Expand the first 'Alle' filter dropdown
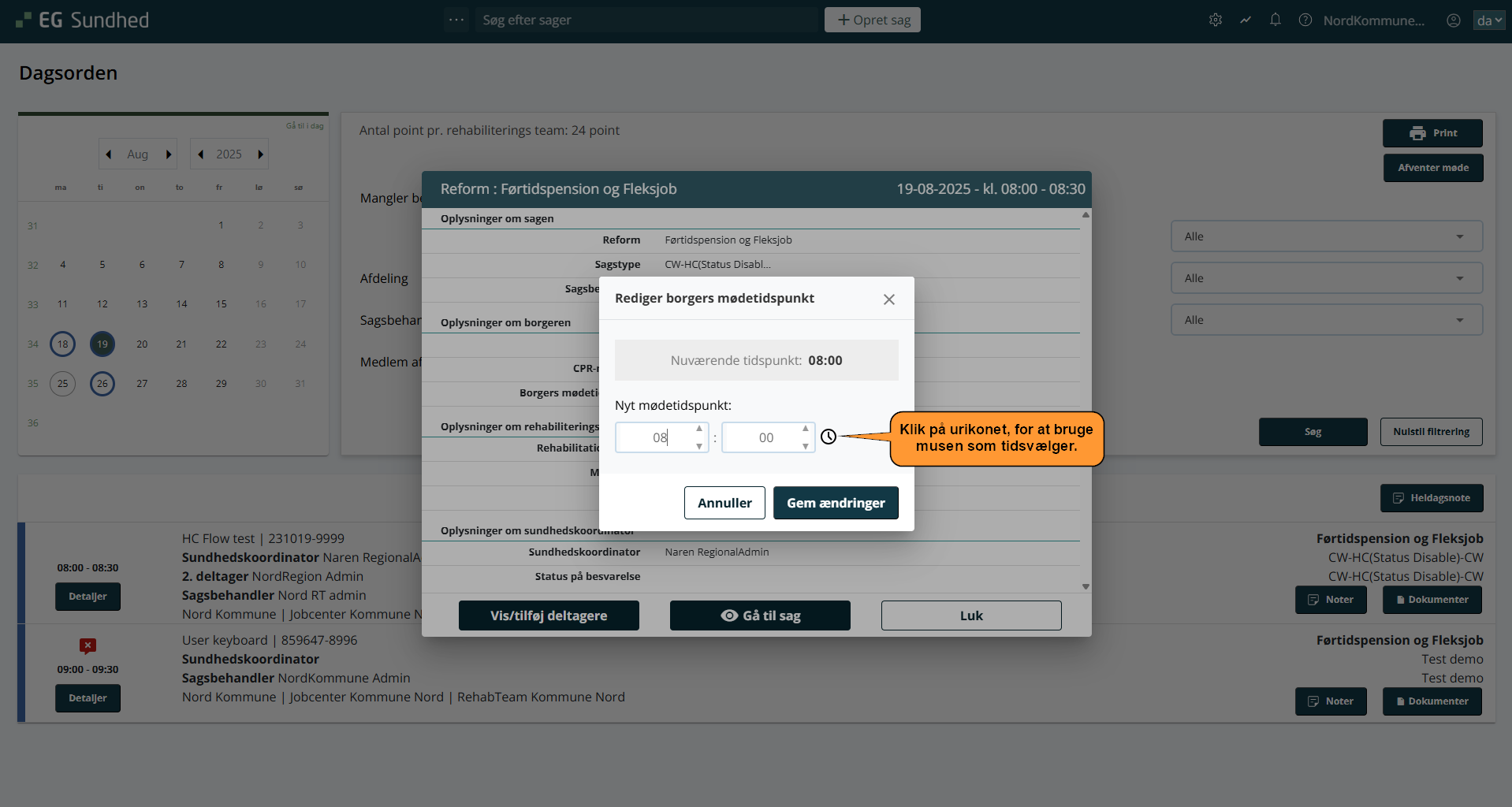1512x807 pixels. tap(1326, 236)
